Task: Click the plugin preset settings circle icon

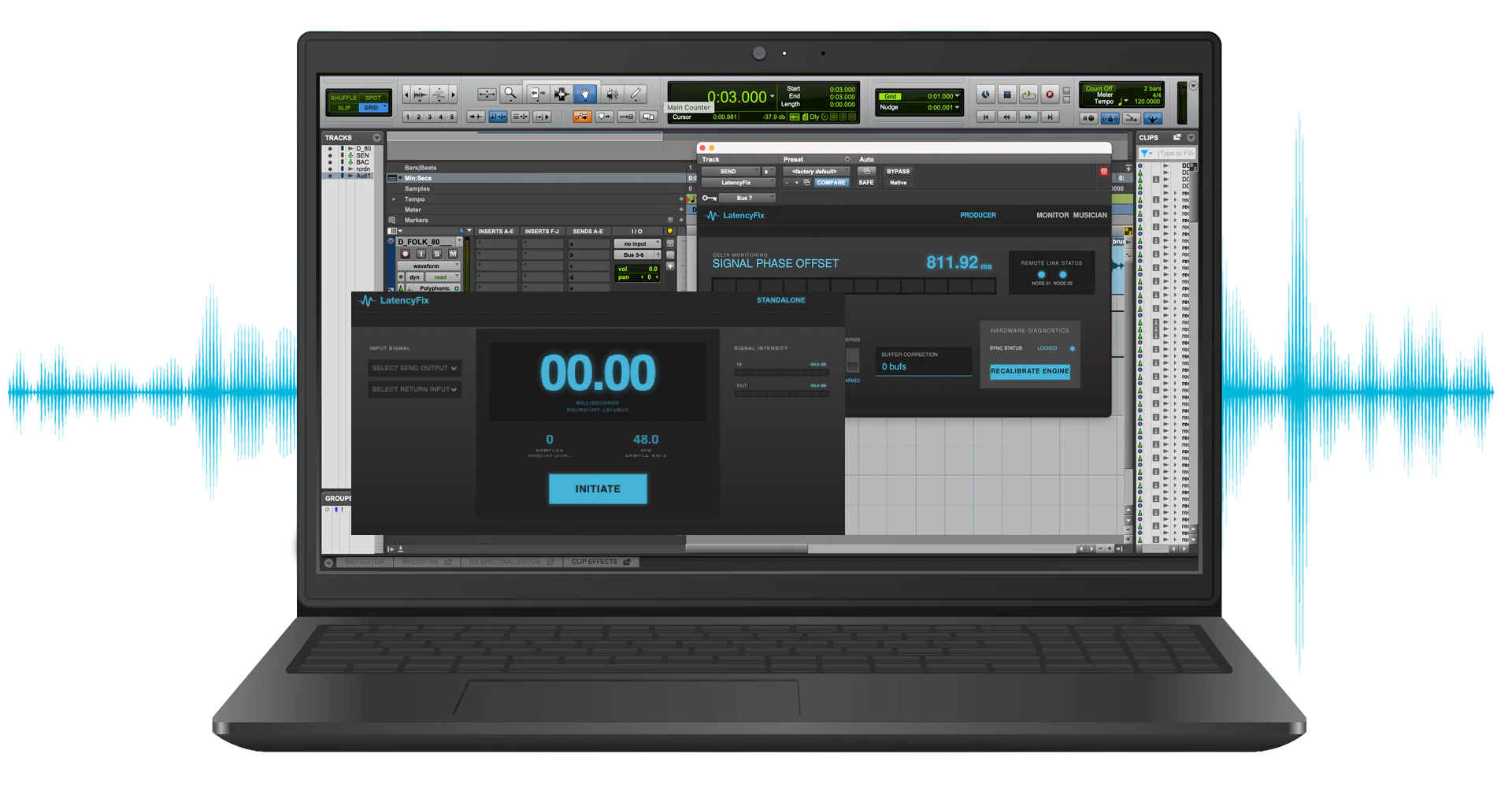Action: tap(847, 159)
